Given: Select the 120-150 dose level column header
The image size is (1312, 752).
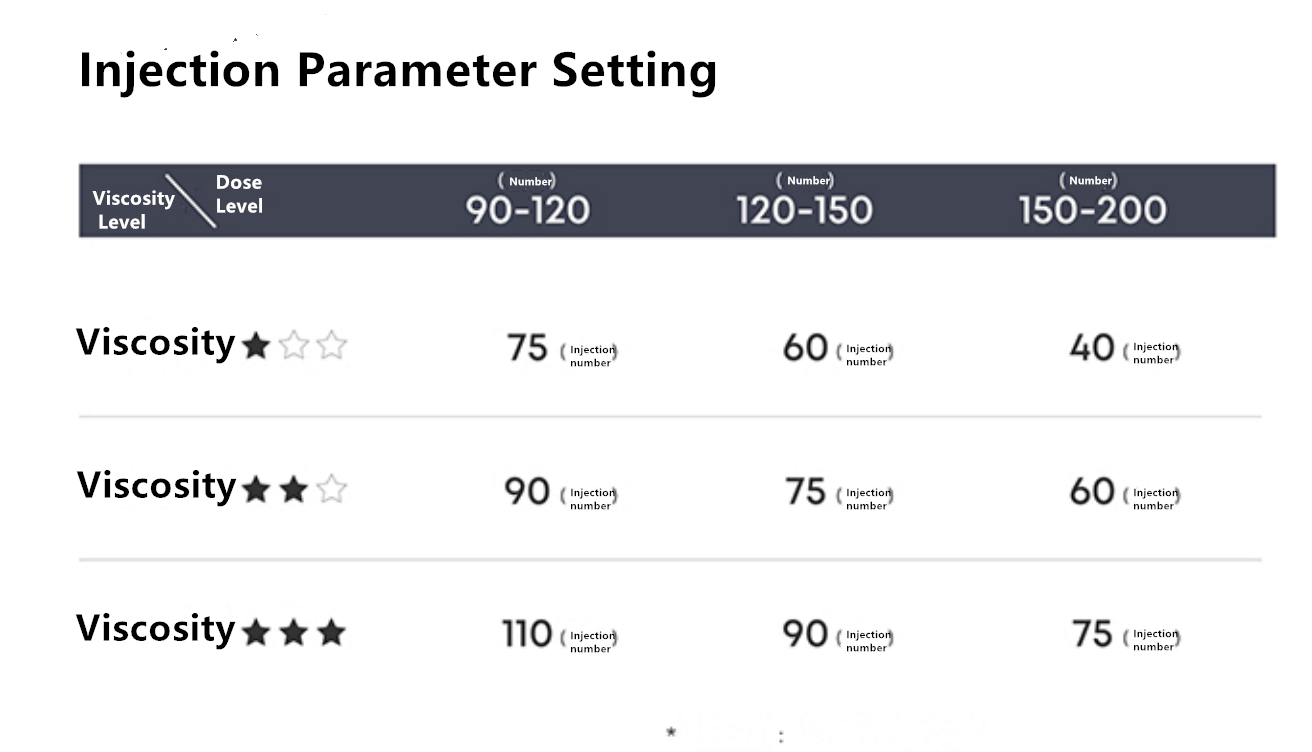Looking at the screenshot, I should tap(804, 210).
